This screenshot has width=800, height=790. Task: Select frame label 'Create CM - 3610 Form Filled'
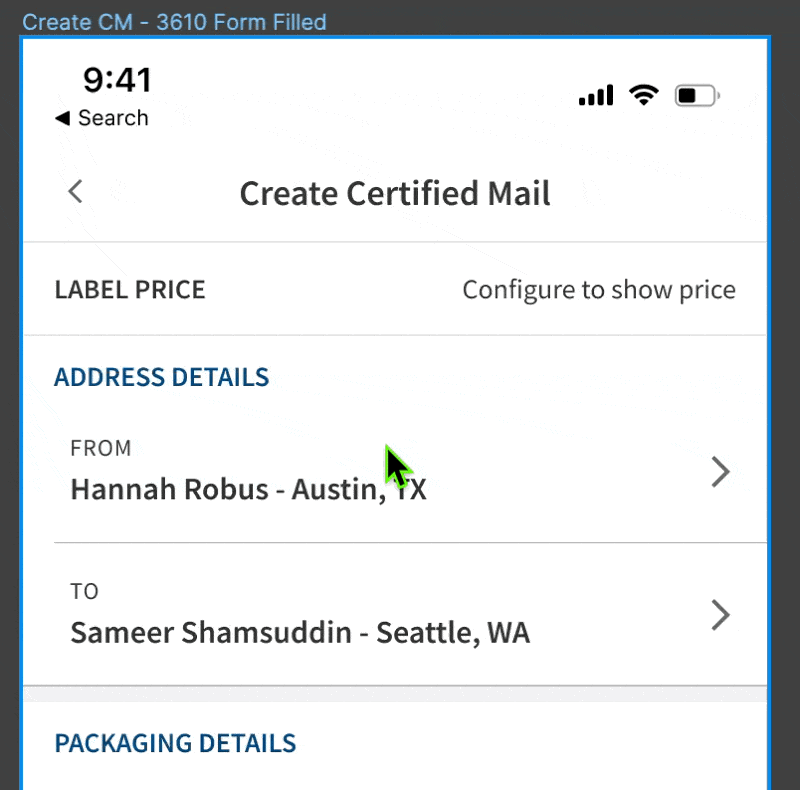tap(174, 22)
